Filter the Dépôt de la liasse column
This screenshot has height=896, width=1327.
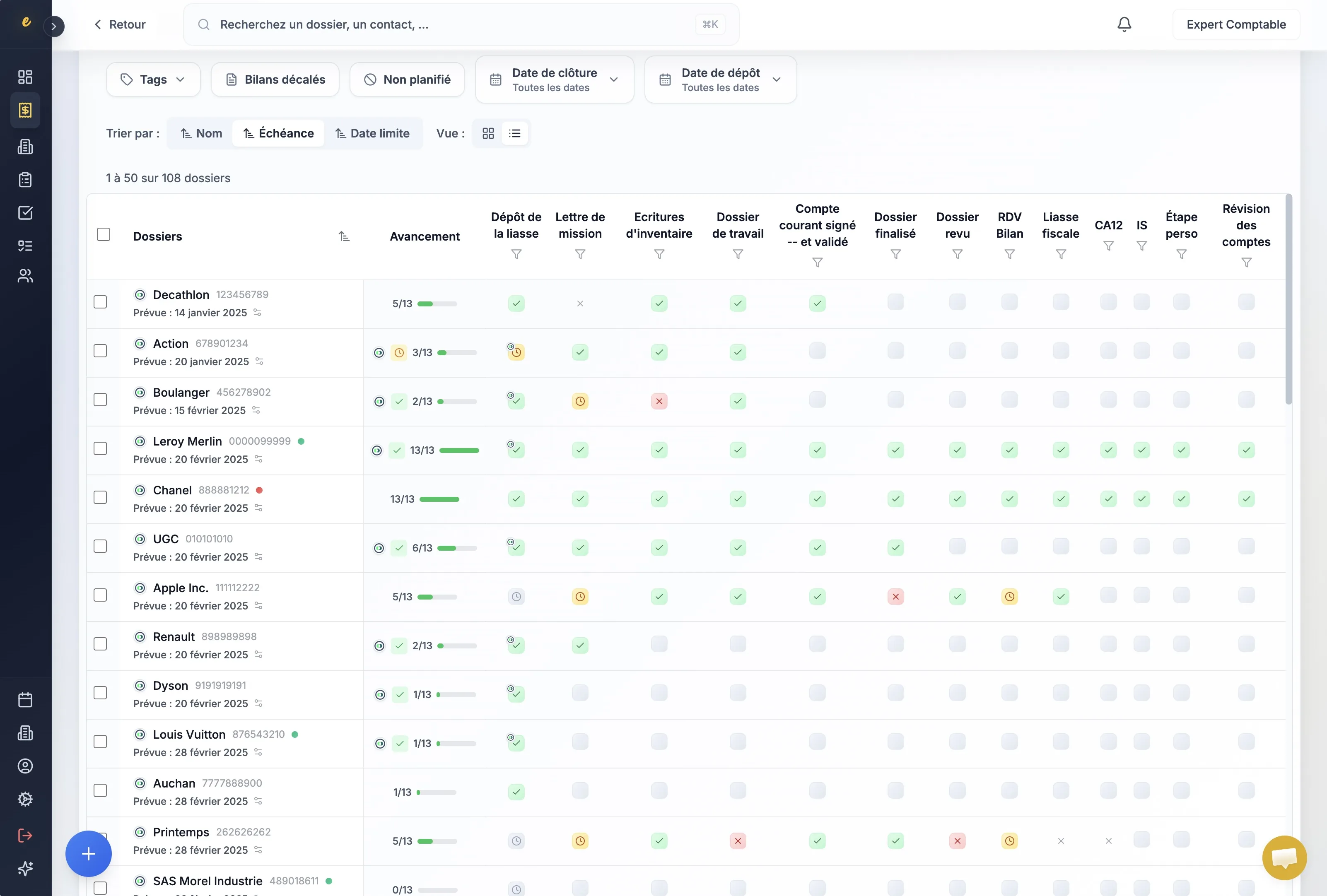(516, 255)
